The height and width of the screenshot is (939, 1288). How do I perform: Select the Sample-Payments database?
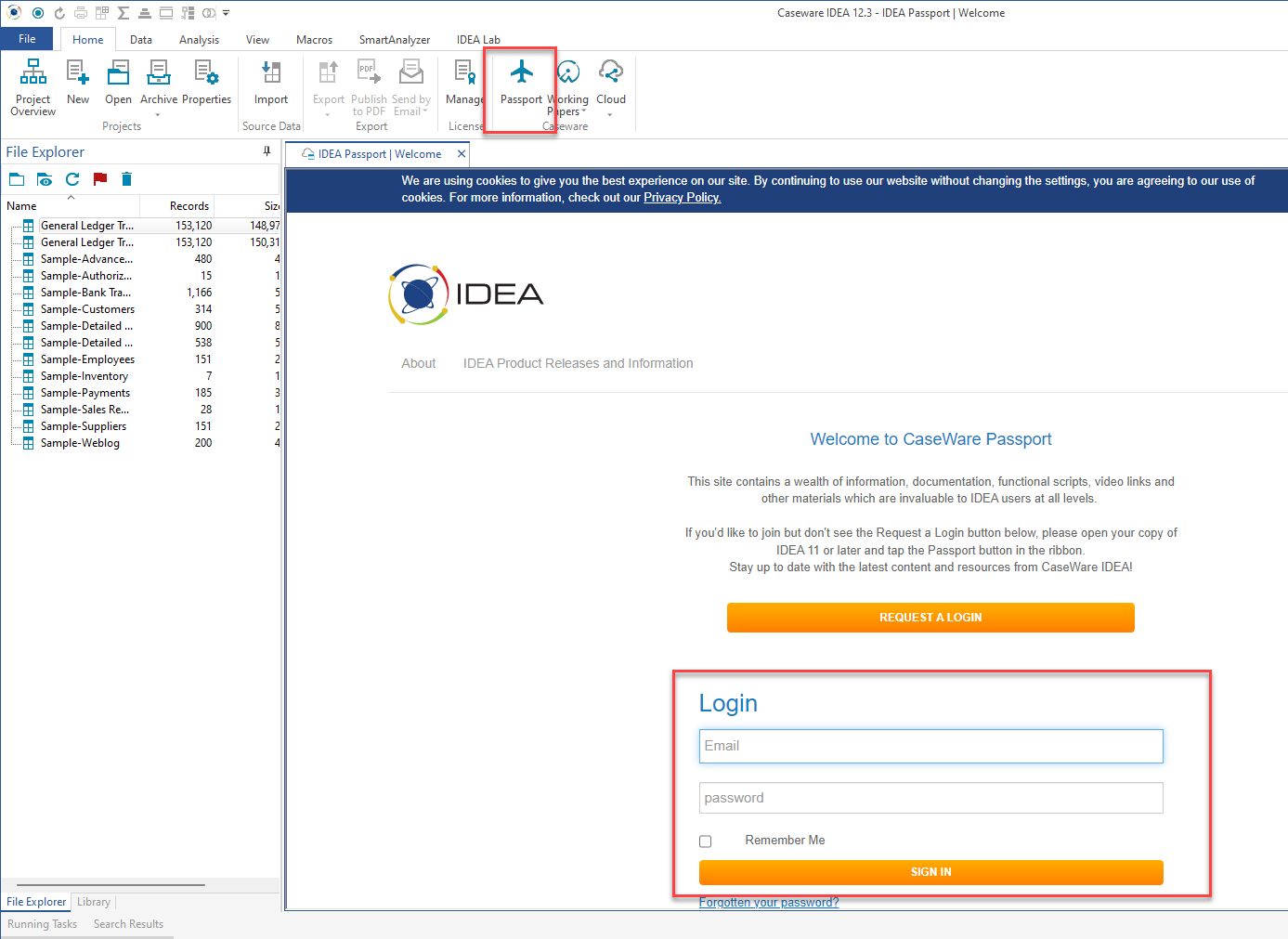[85, 393]
